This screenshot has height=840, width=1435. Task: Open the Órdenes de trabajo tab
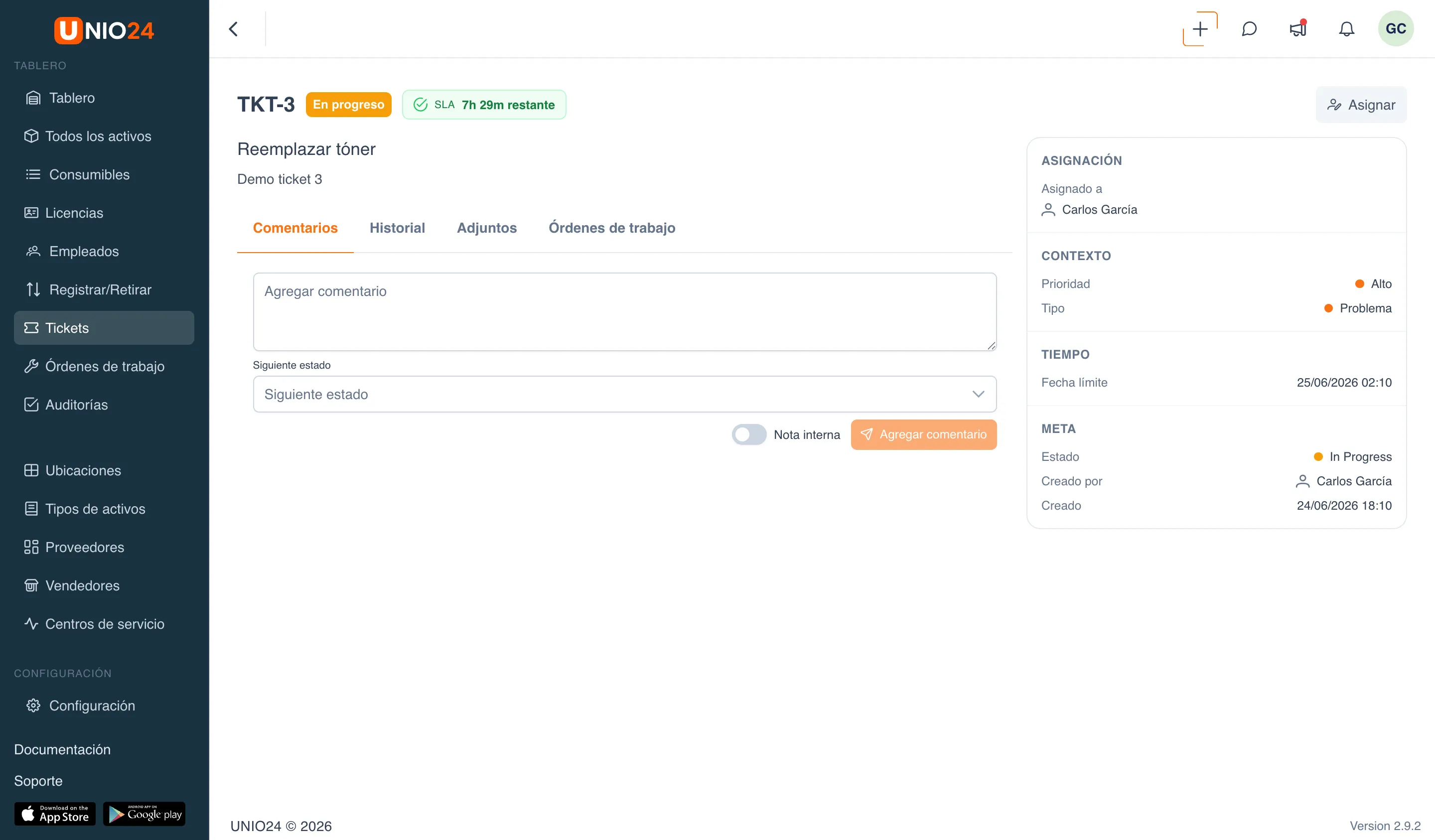[x=611, y=228]
